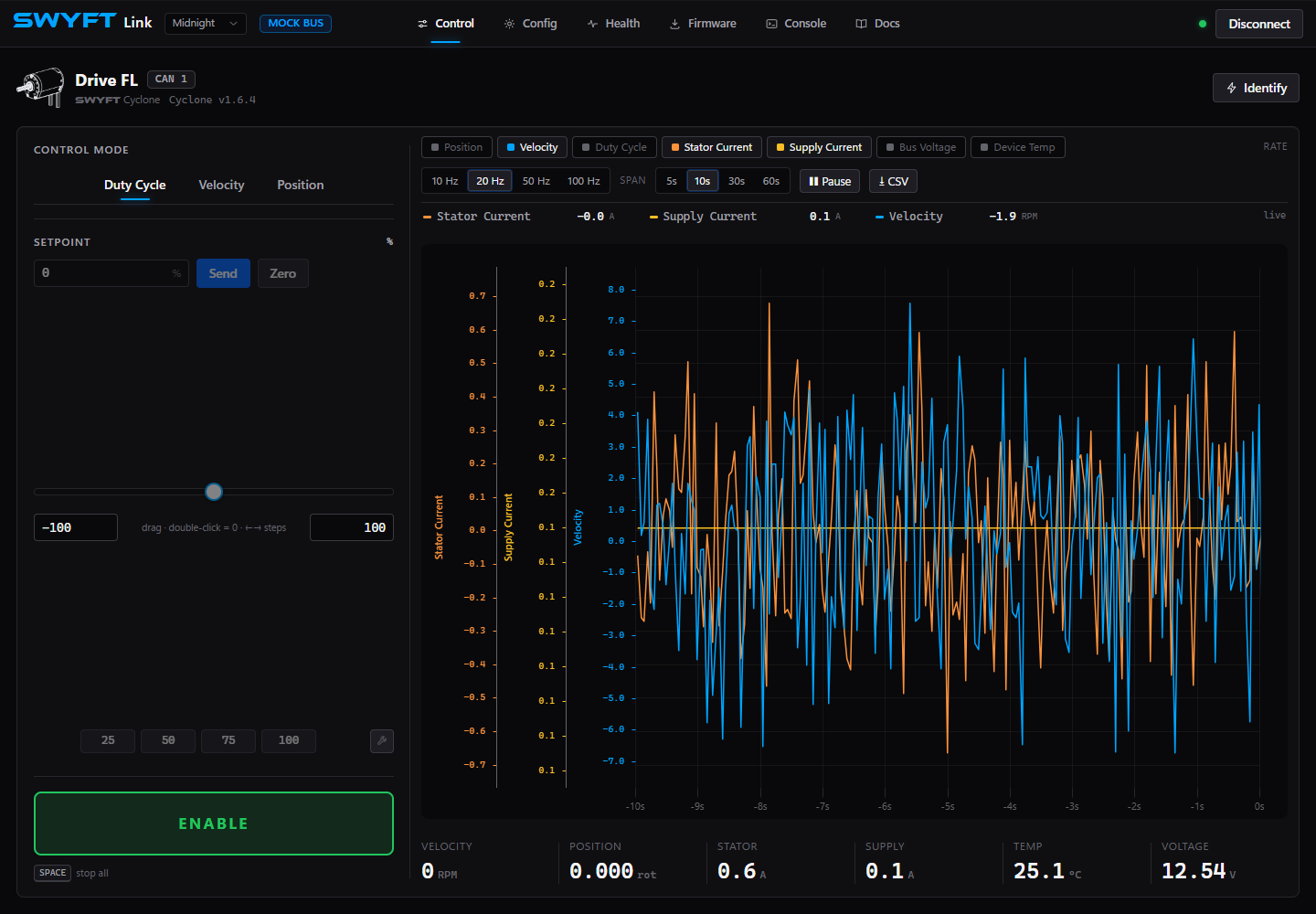Click the Firmware download icon
Screen dimensions: 1316x914
(x=674, y=24)
